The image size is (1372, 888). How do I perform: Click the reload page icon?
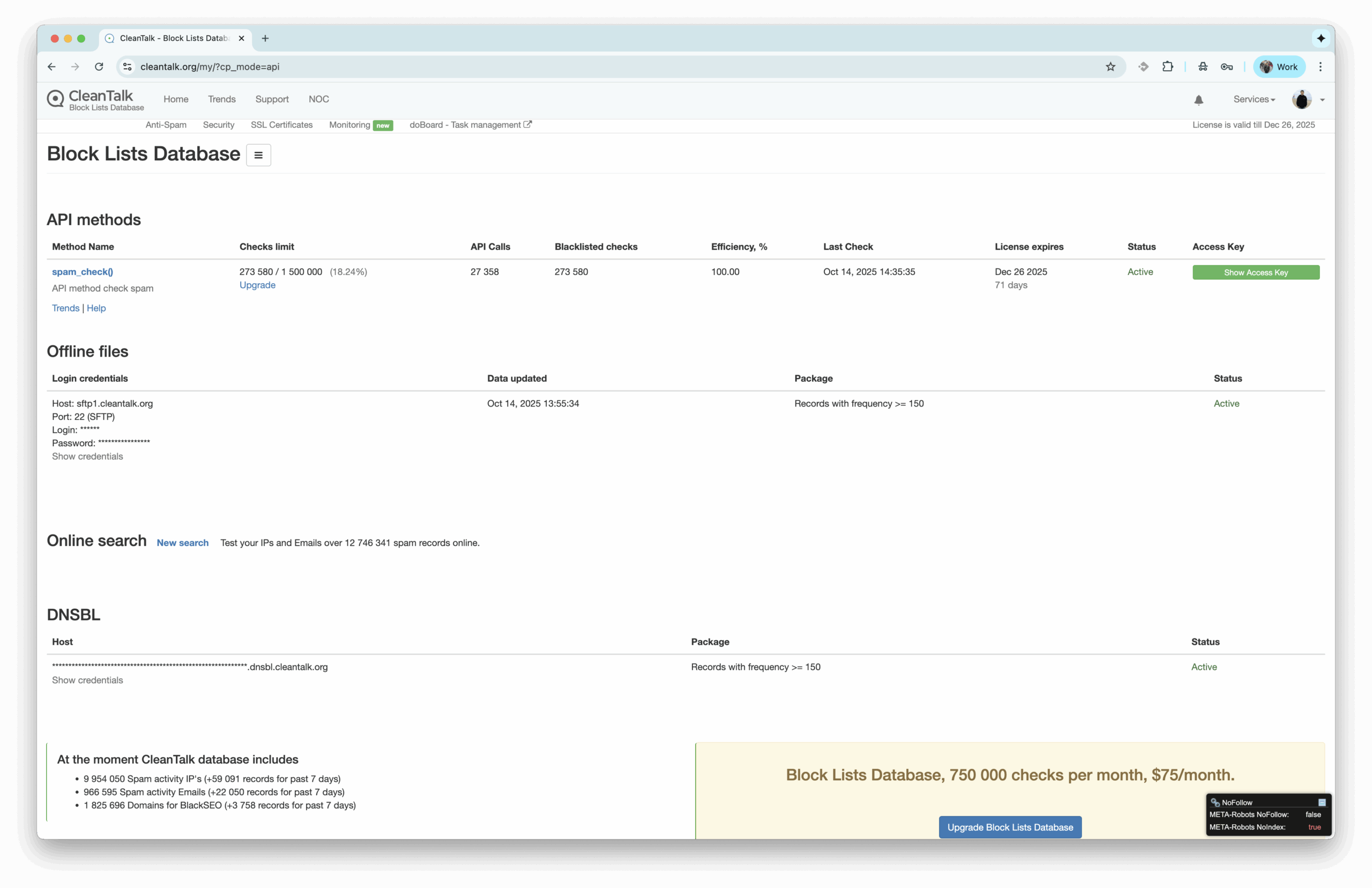click(x=99, y=67)
